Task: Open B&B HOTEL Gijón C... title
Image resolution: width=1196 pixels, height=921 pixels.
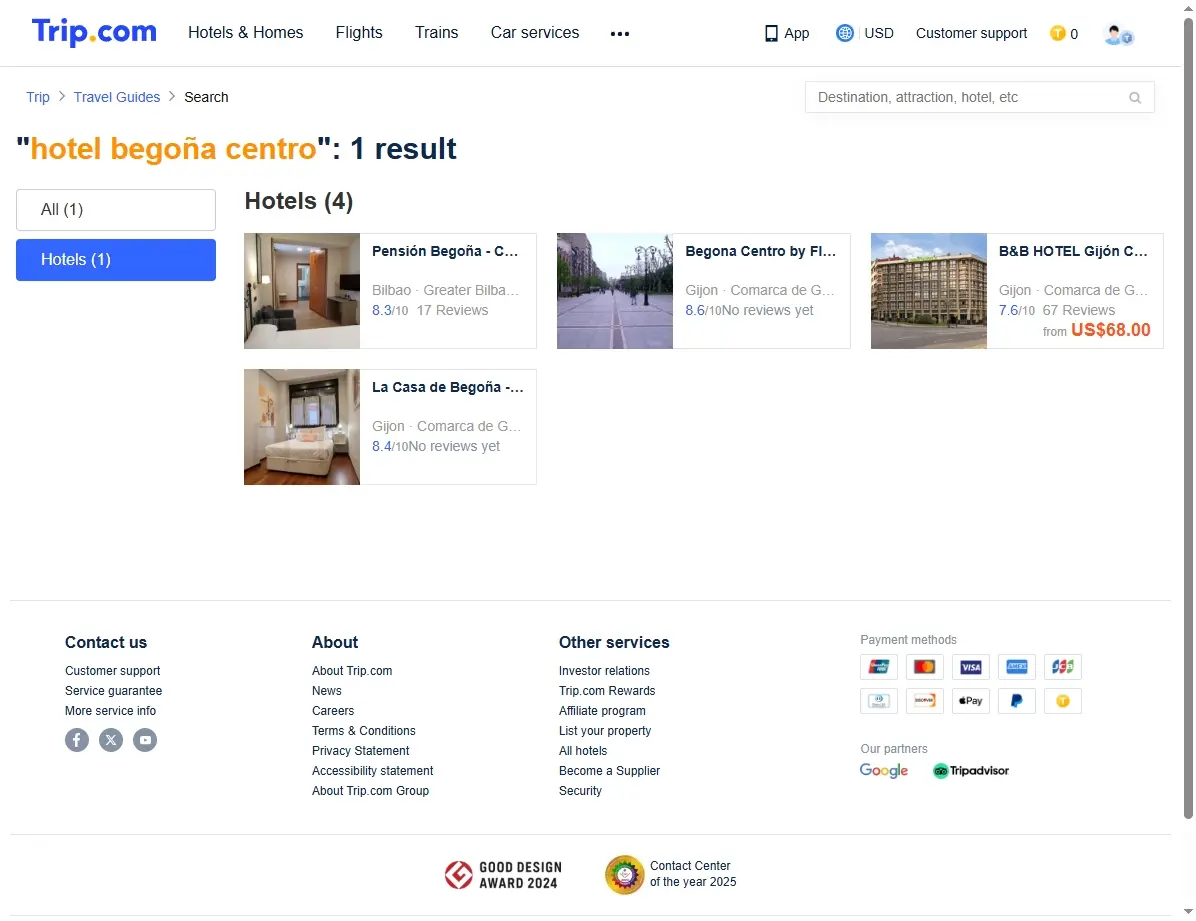Action: [1073, 251]
